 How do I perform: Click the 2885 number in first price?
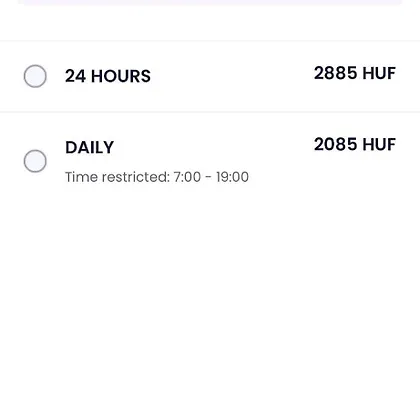[336, 73]
